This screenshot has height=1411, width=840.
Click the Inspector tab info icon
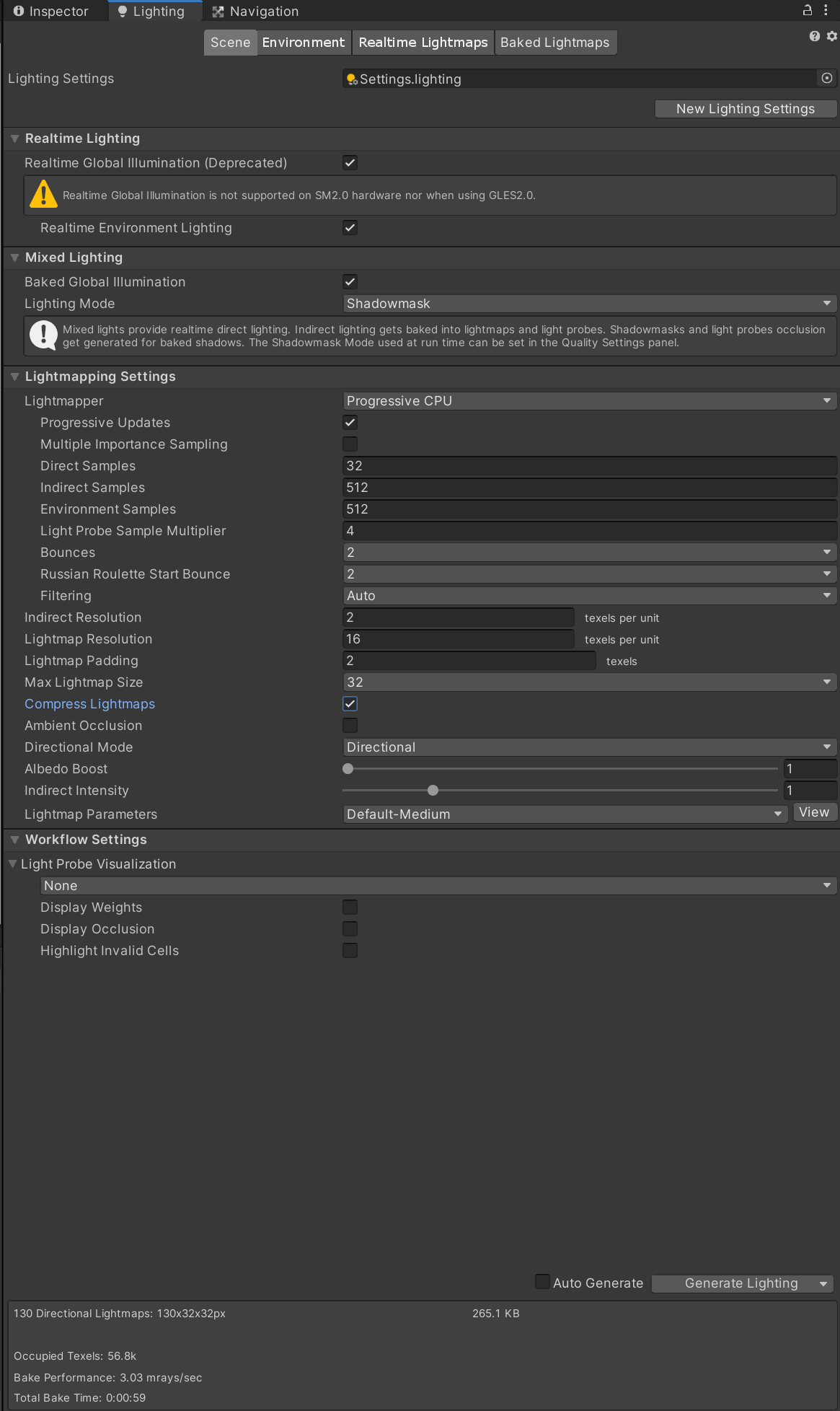(x=19, y=11)
